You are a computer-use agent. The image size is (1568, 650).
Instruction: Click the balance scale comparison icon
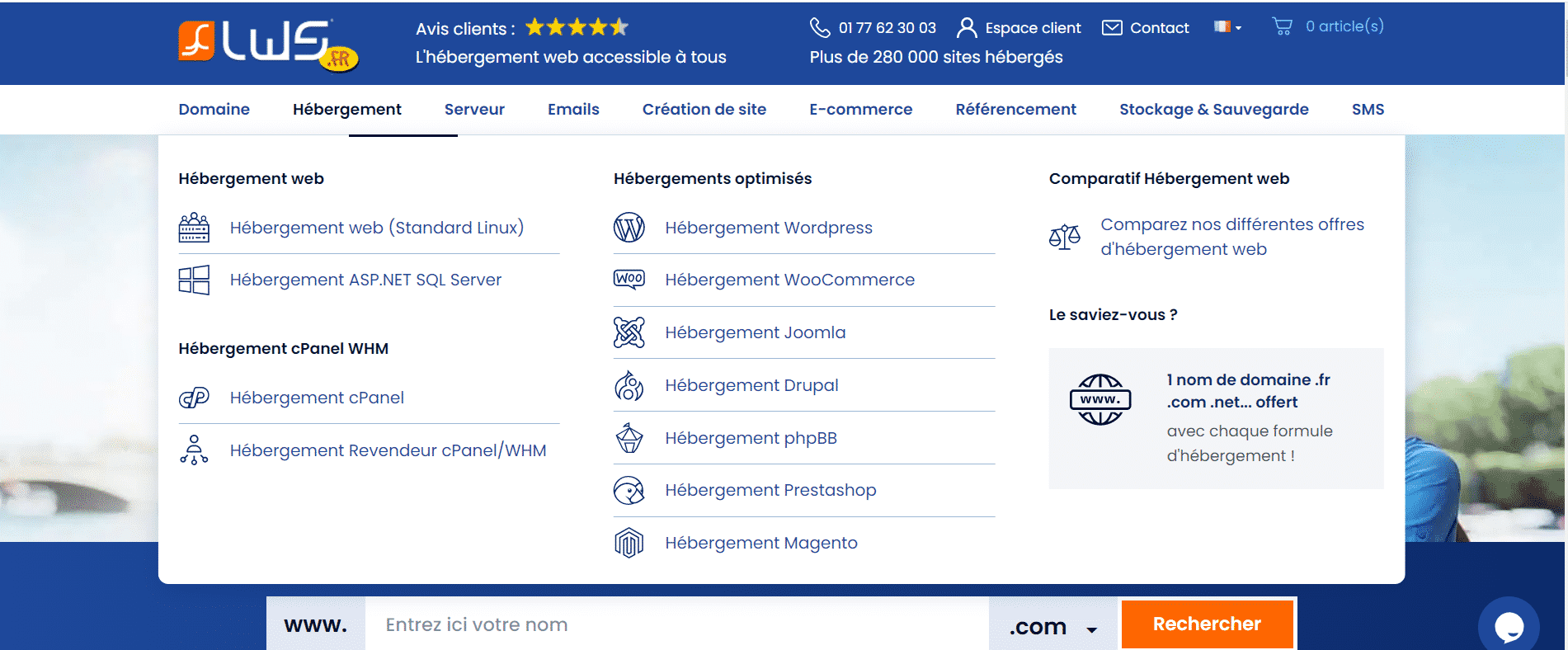1064,237
